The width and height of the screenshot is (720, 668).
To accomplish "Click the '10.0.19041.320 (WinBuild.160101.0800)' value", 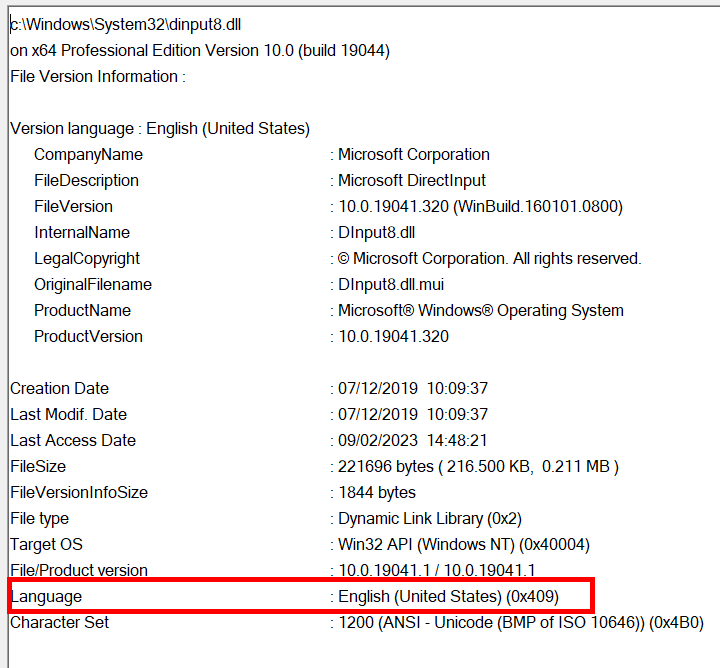I will [480, 207].
